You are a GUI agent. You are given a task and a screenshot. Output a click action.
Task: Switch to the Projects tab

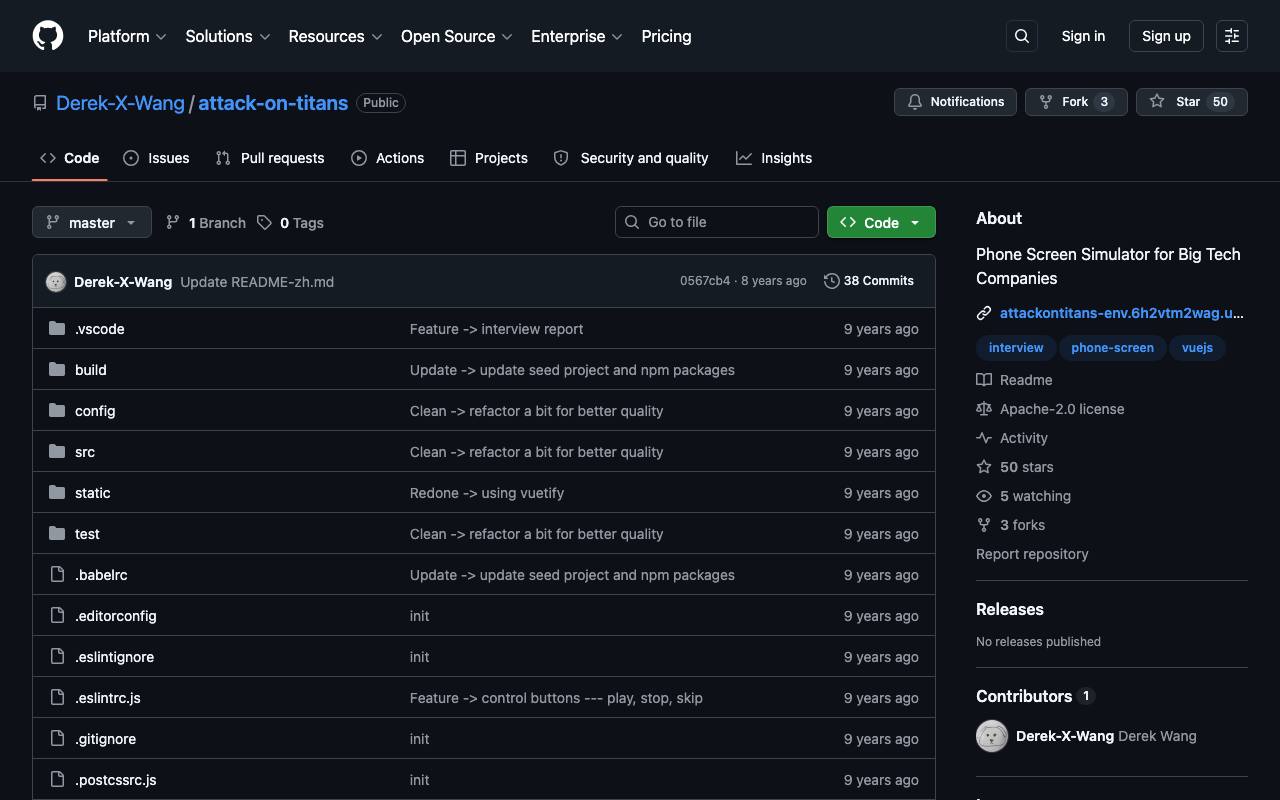click(x=489, y=158)
